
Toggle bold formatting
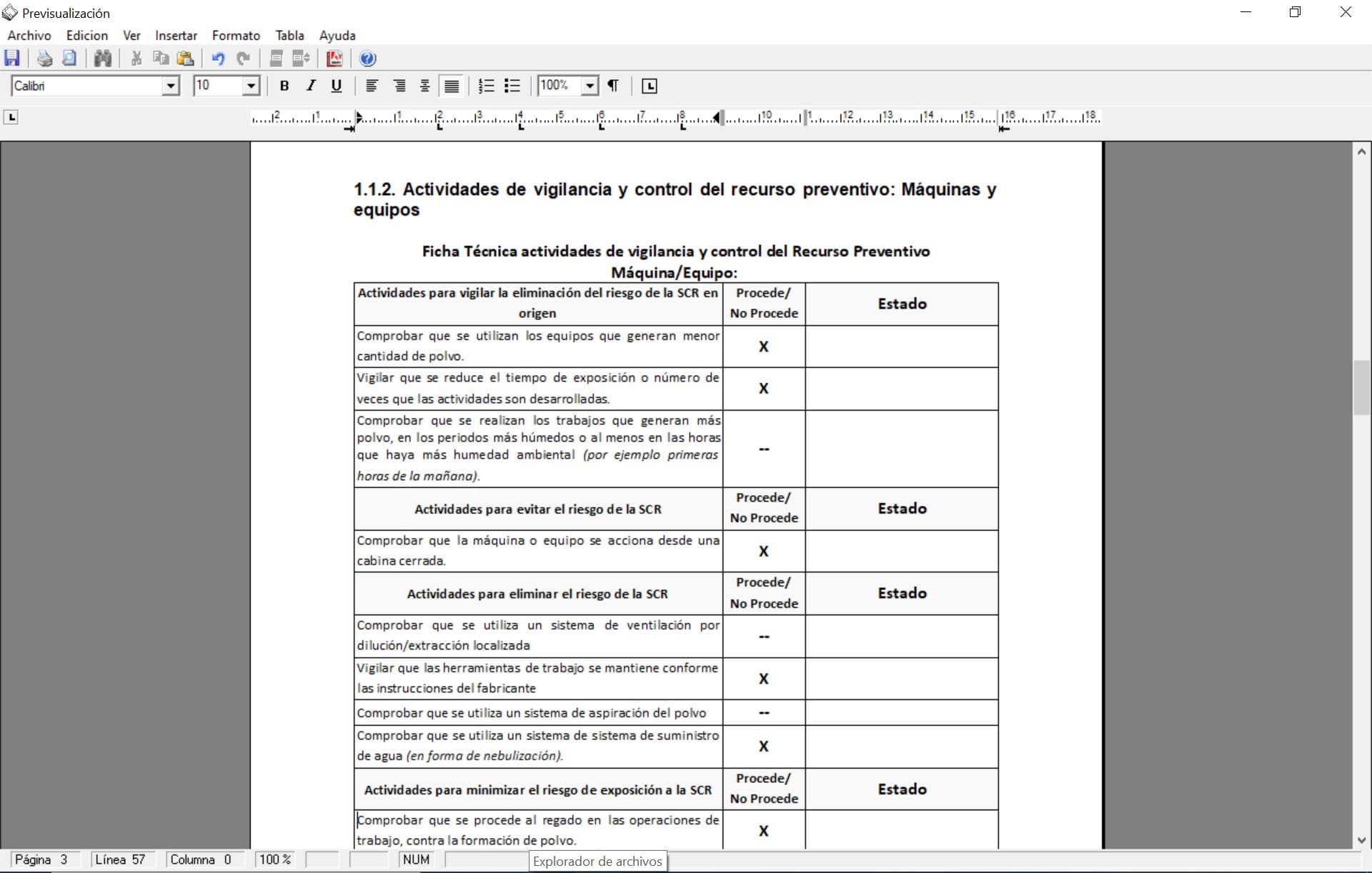click(284, 86)
